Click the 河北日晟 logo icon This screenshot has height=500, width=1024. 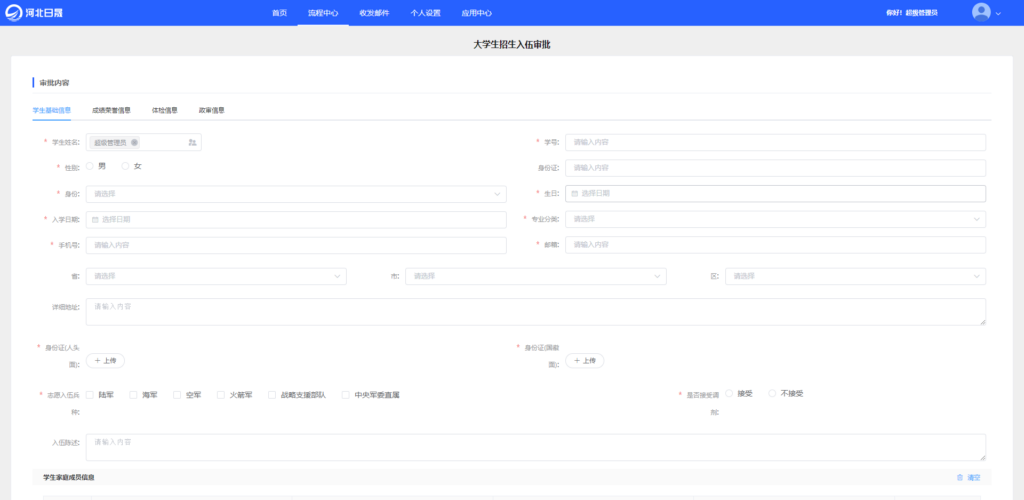(15, 12)
